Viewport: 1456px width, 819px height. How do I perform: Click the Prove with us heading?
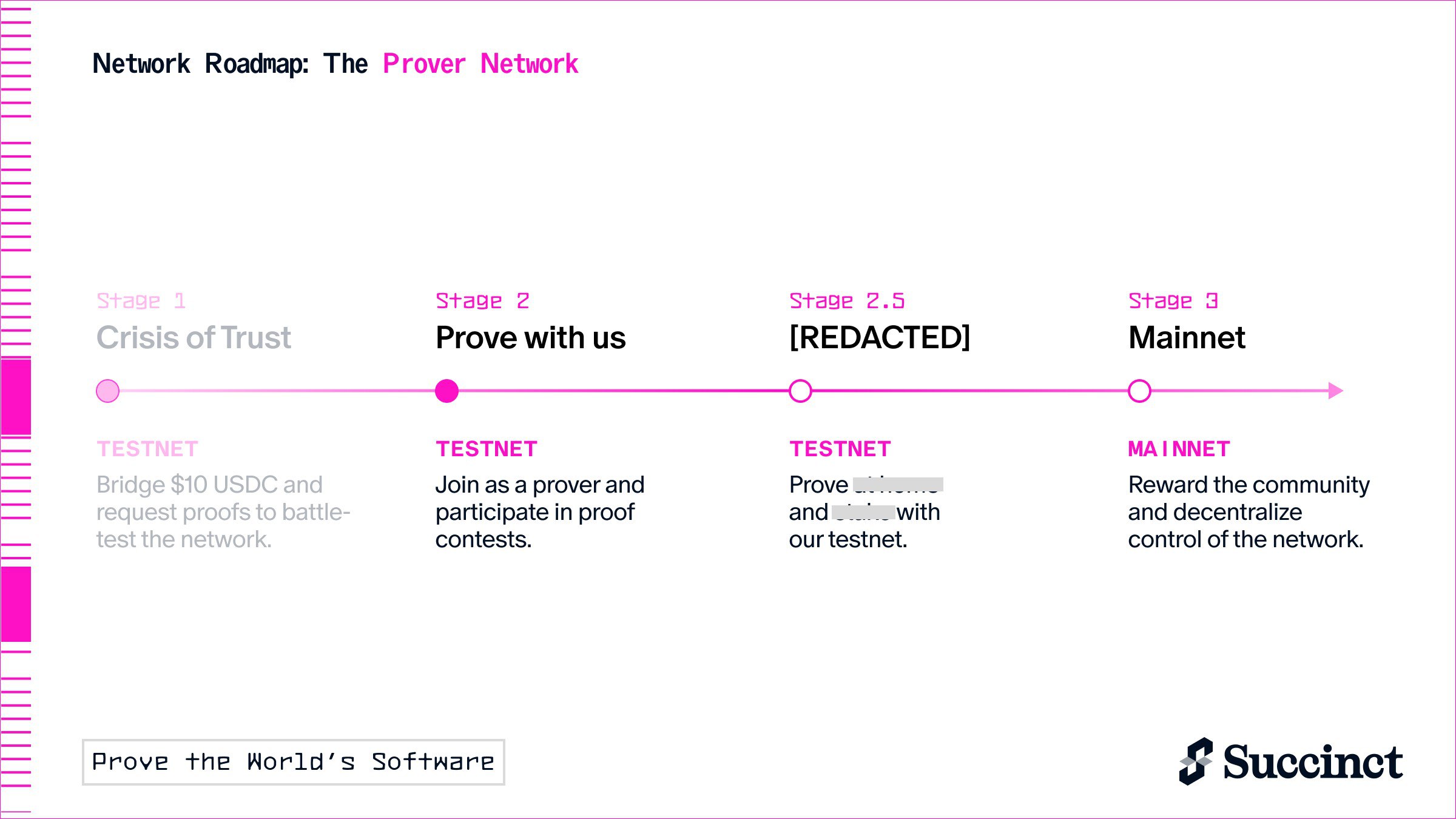530,337
